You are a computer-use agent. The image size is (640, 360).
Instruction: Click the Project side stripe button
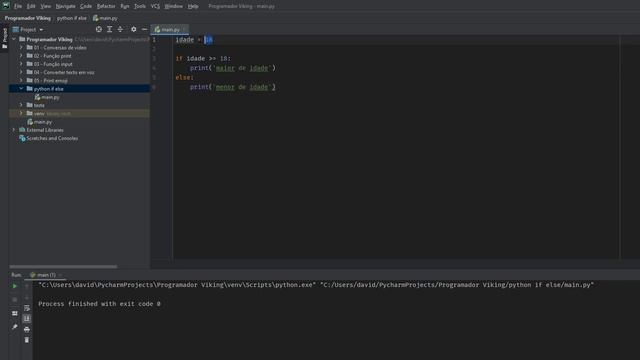click(4, 38)
